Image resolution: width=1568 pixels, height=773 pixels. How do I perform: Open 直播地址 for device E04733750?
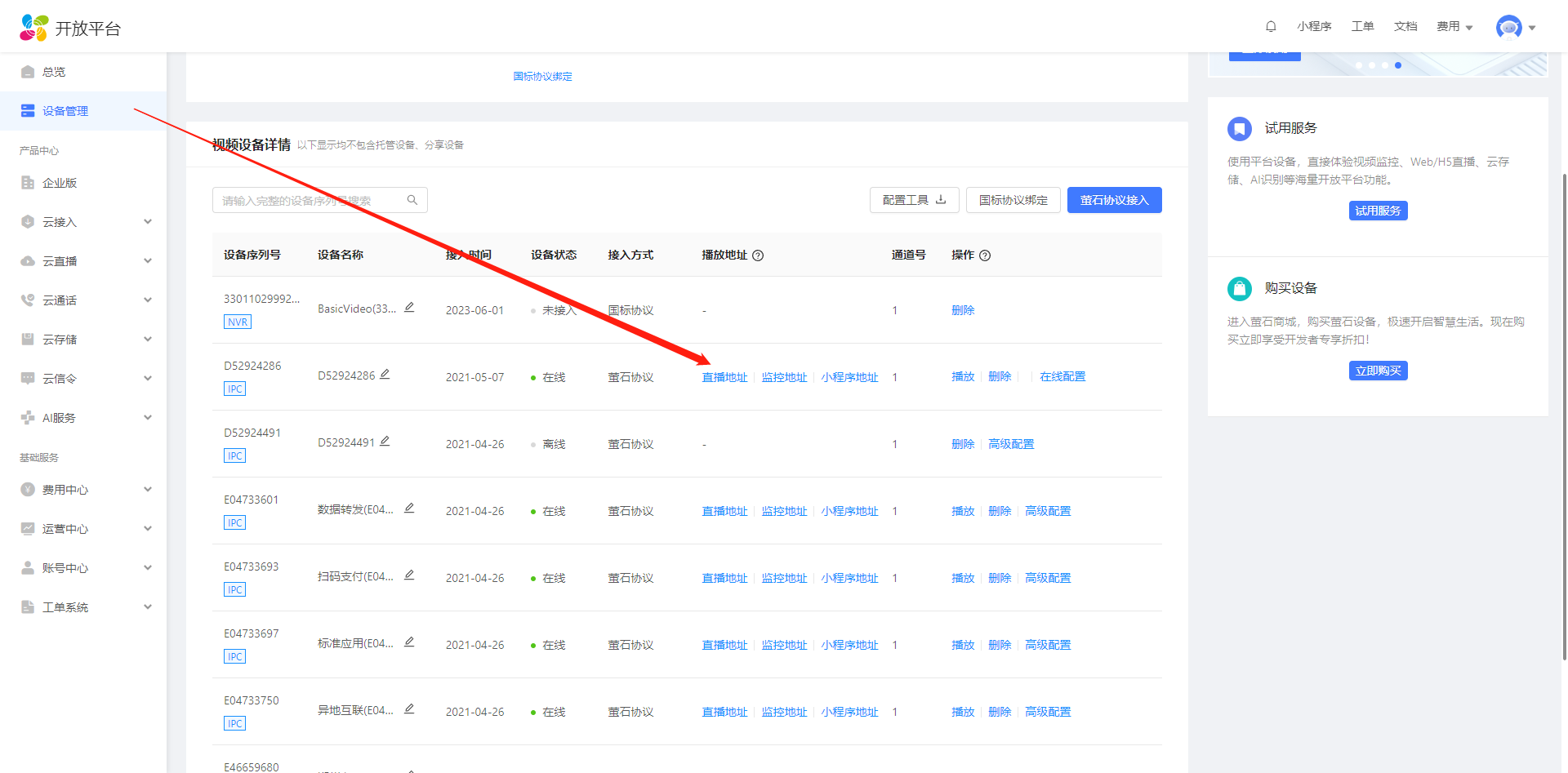tap(724, 712)
